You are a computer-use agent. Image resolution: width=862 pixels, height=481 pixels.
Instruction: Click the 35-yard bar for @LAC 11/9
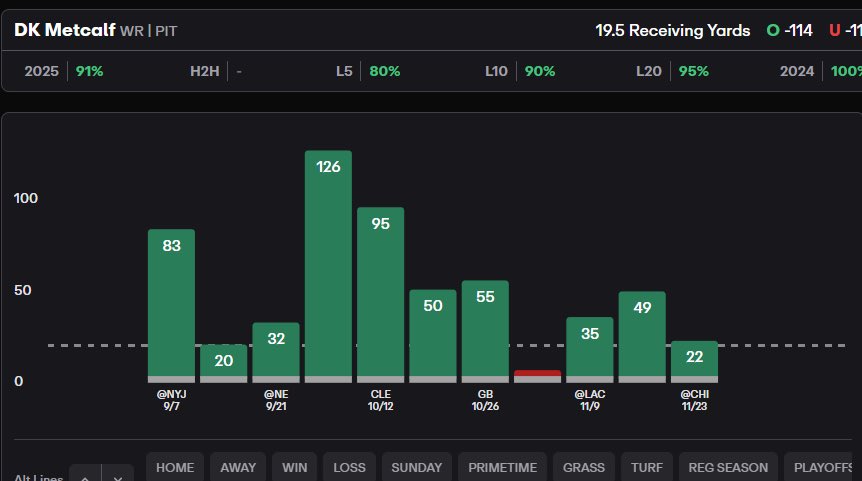(x=590, y=350)
